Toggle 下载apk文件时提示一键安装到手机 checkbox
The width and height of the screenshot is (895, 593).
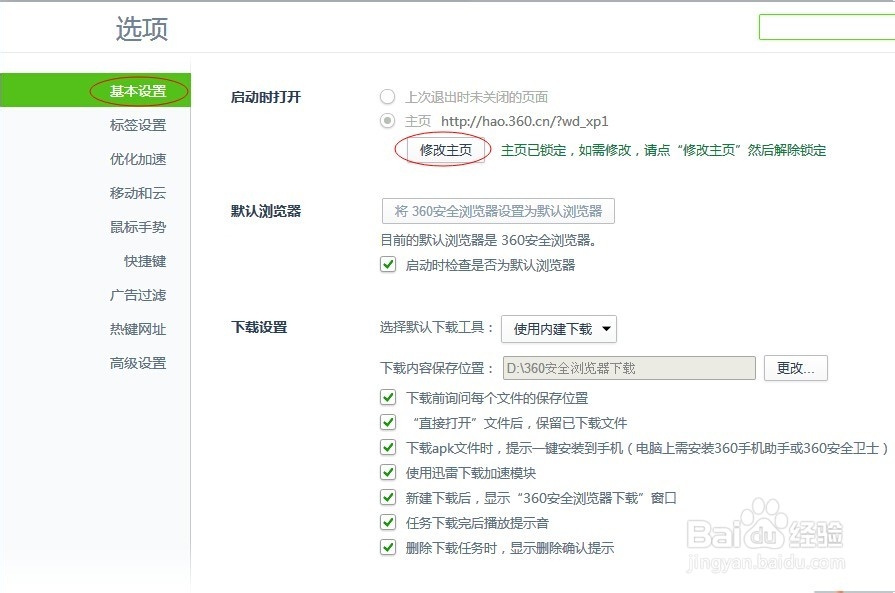[x=388, y=447]
